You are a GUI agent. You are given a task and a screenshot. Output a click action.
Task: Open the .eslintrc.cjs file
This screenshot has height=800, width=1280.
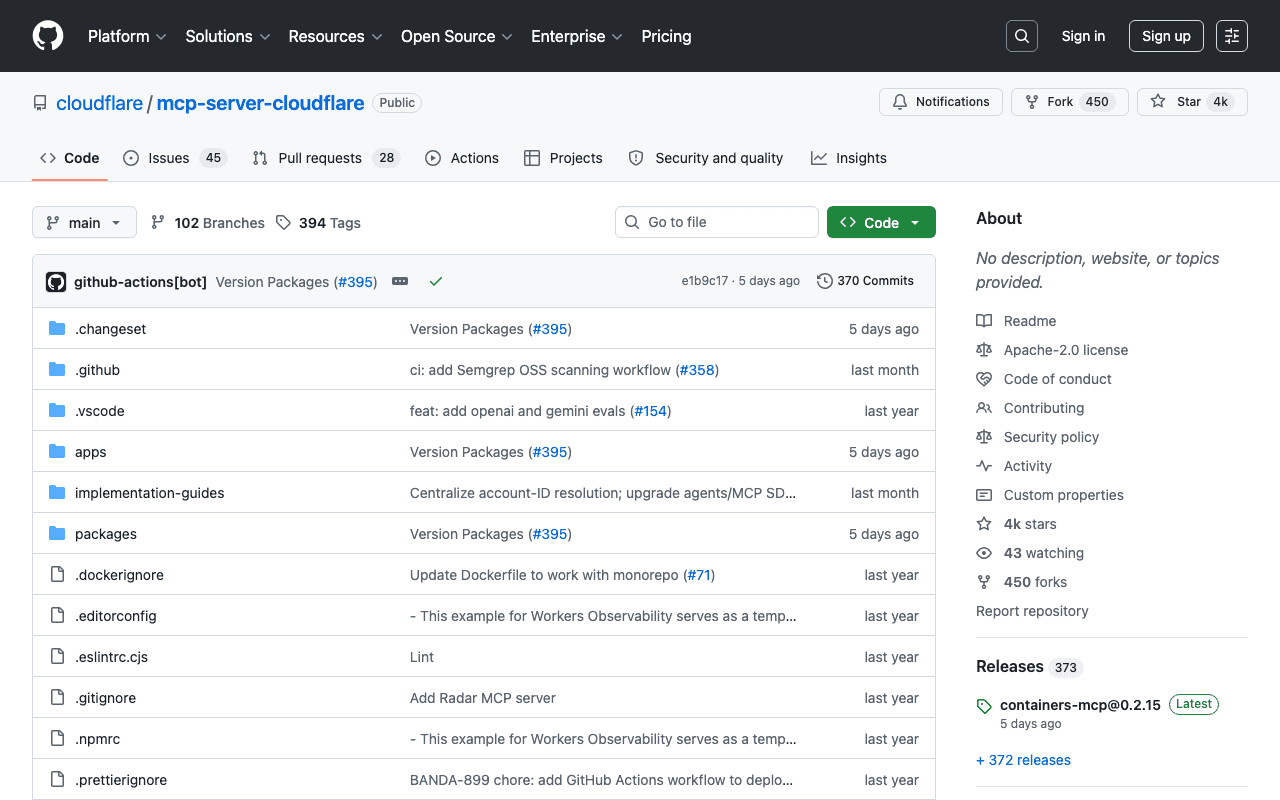click(x=111, y=657)
